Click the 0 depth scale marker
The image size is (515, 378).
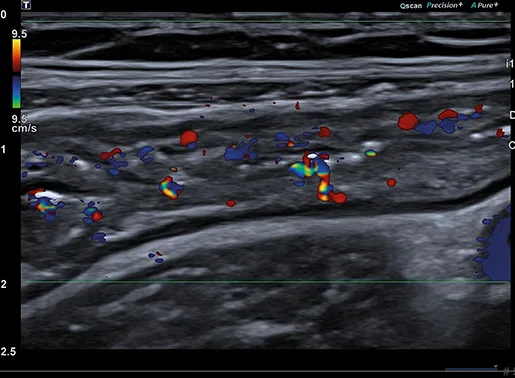click(x=3, y=15)
